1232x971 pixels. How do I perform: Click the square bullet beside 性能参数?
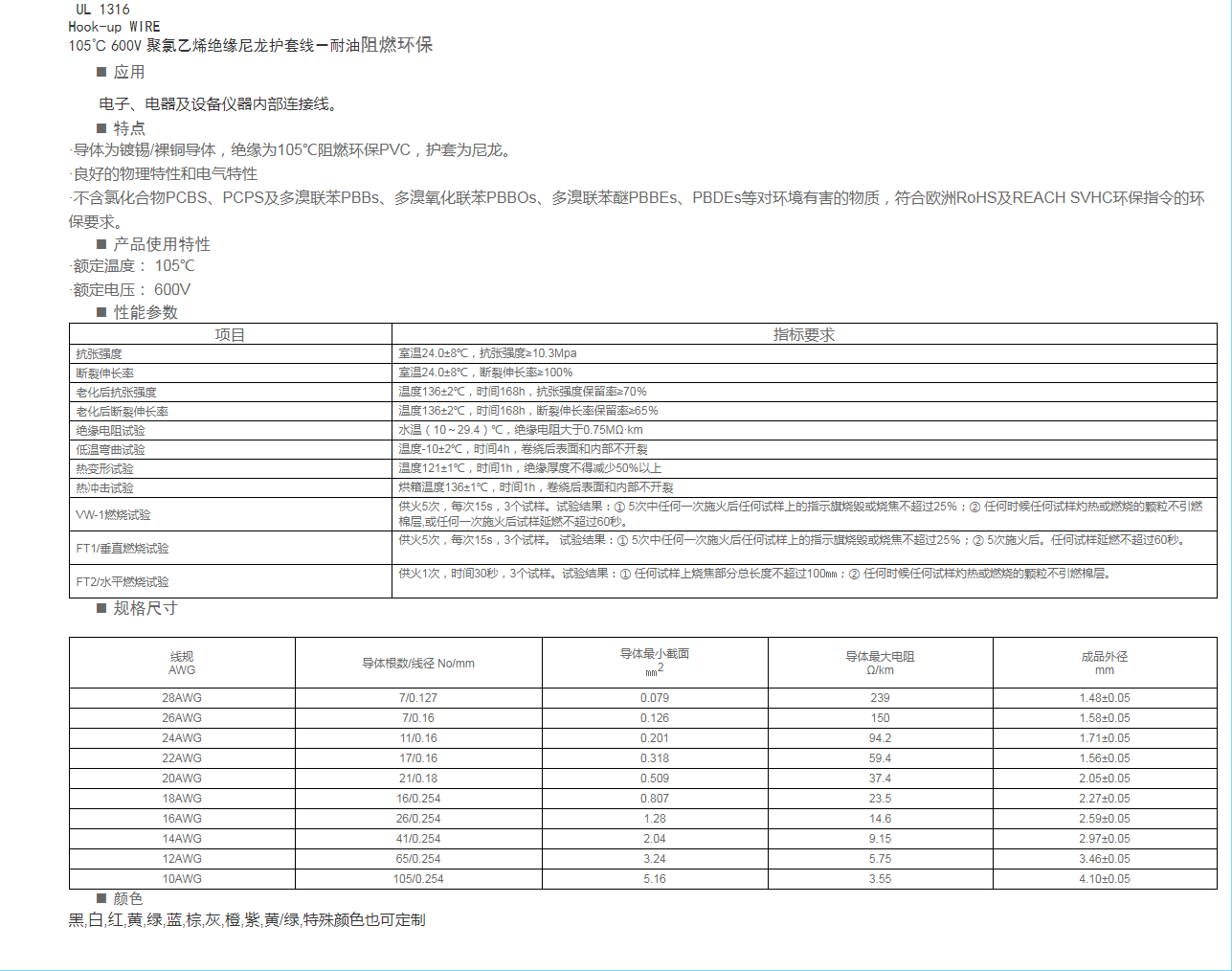(x=101, y=312)
